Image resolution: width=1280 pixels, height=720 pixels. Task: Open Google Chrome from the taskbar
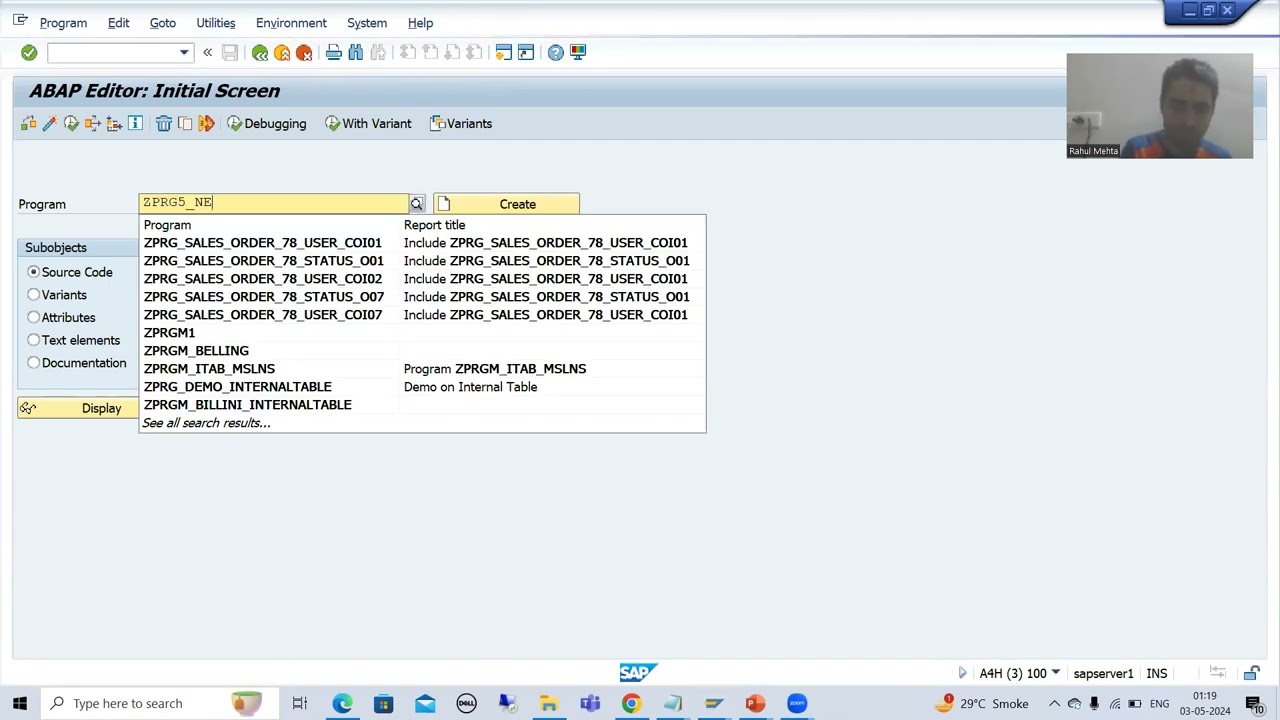[x=631, y=703]
